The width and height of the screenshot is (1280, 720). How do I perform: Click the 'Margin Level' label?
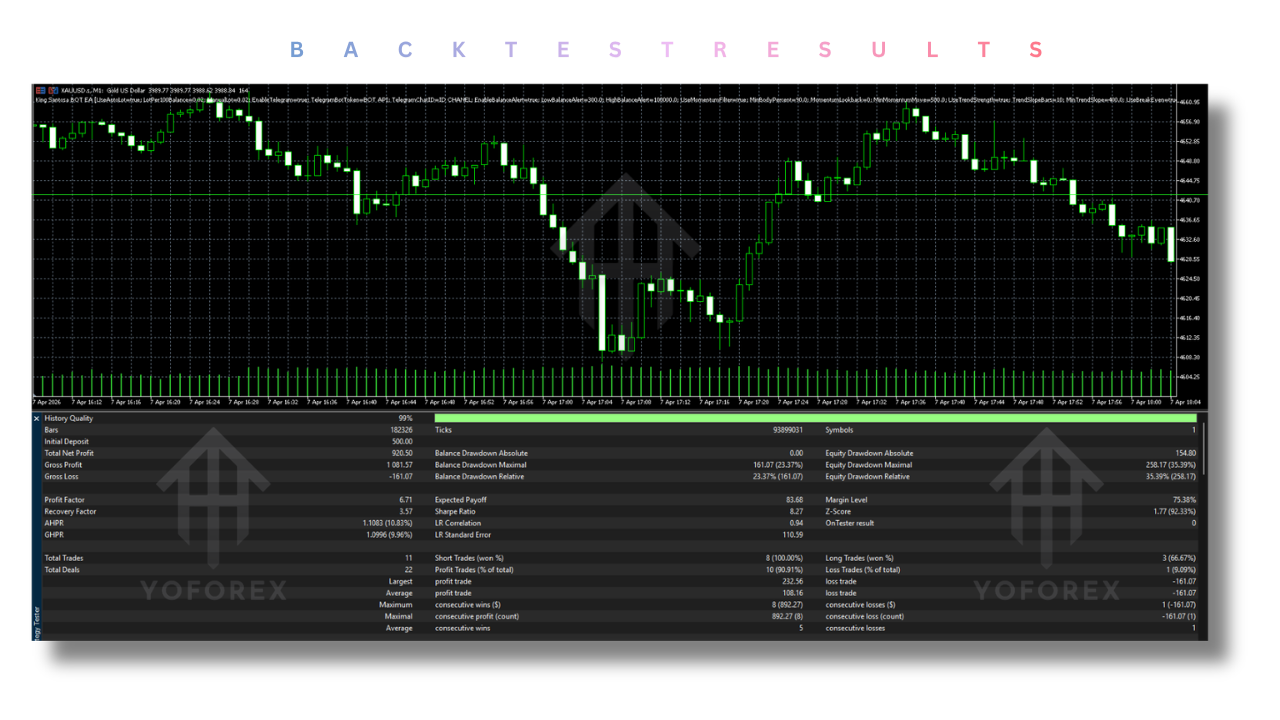(846, 500)
